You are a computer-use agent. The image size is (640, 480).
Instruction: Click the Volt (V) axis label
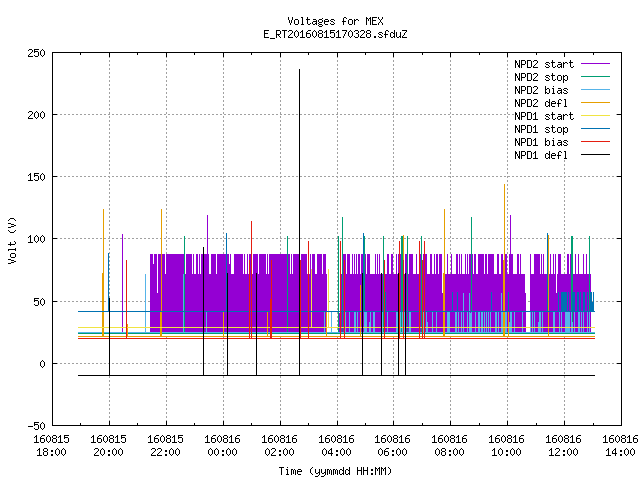coord(12,240)
